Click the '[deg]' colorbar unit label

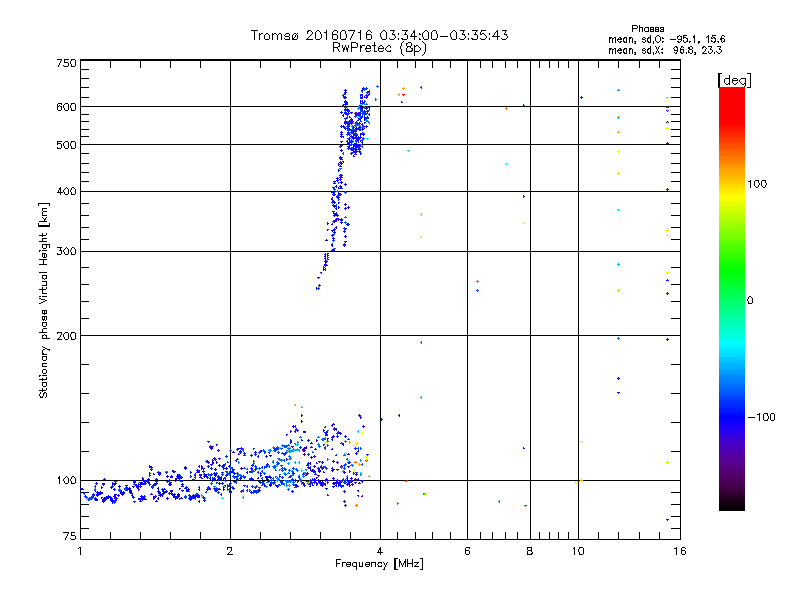(x=734, y=80)
